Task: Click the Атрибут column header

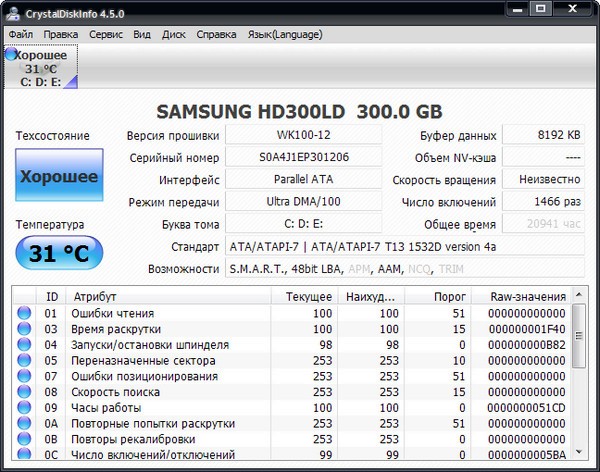Action: (168, 296)
